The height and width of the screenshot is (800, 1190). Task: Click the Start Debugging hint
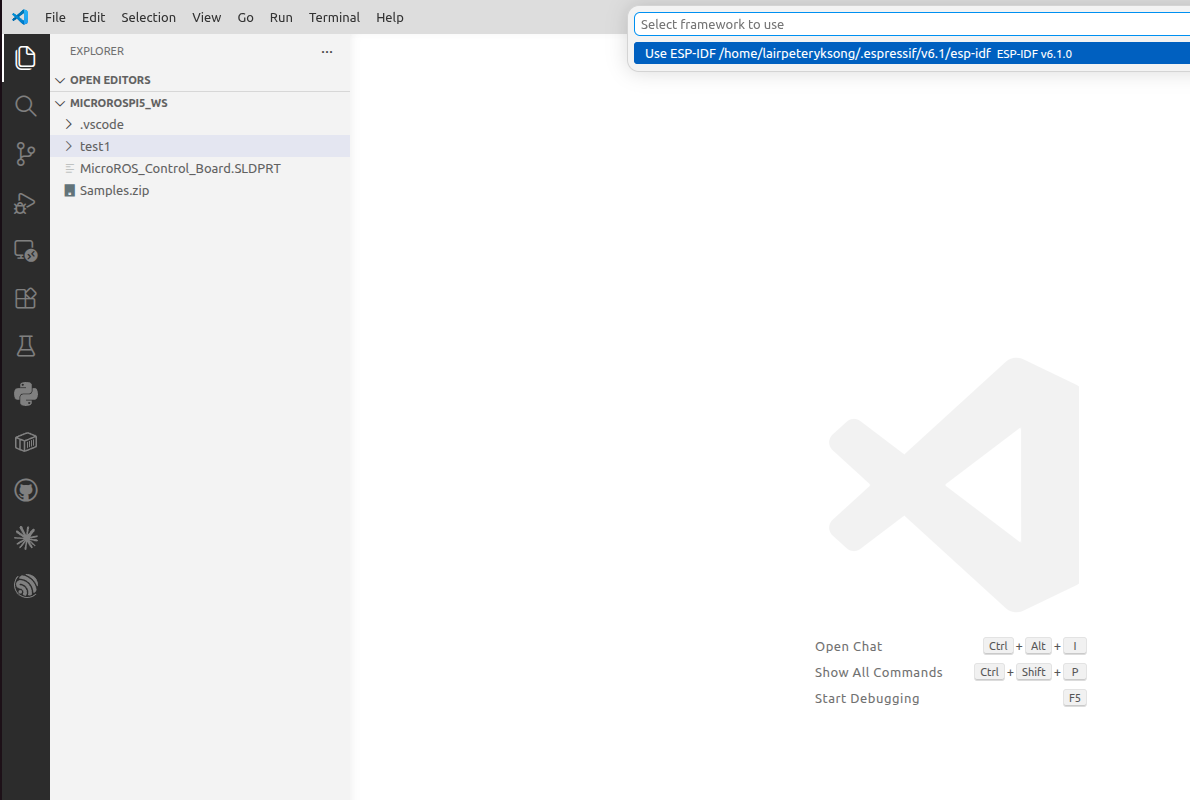point(867,698)
